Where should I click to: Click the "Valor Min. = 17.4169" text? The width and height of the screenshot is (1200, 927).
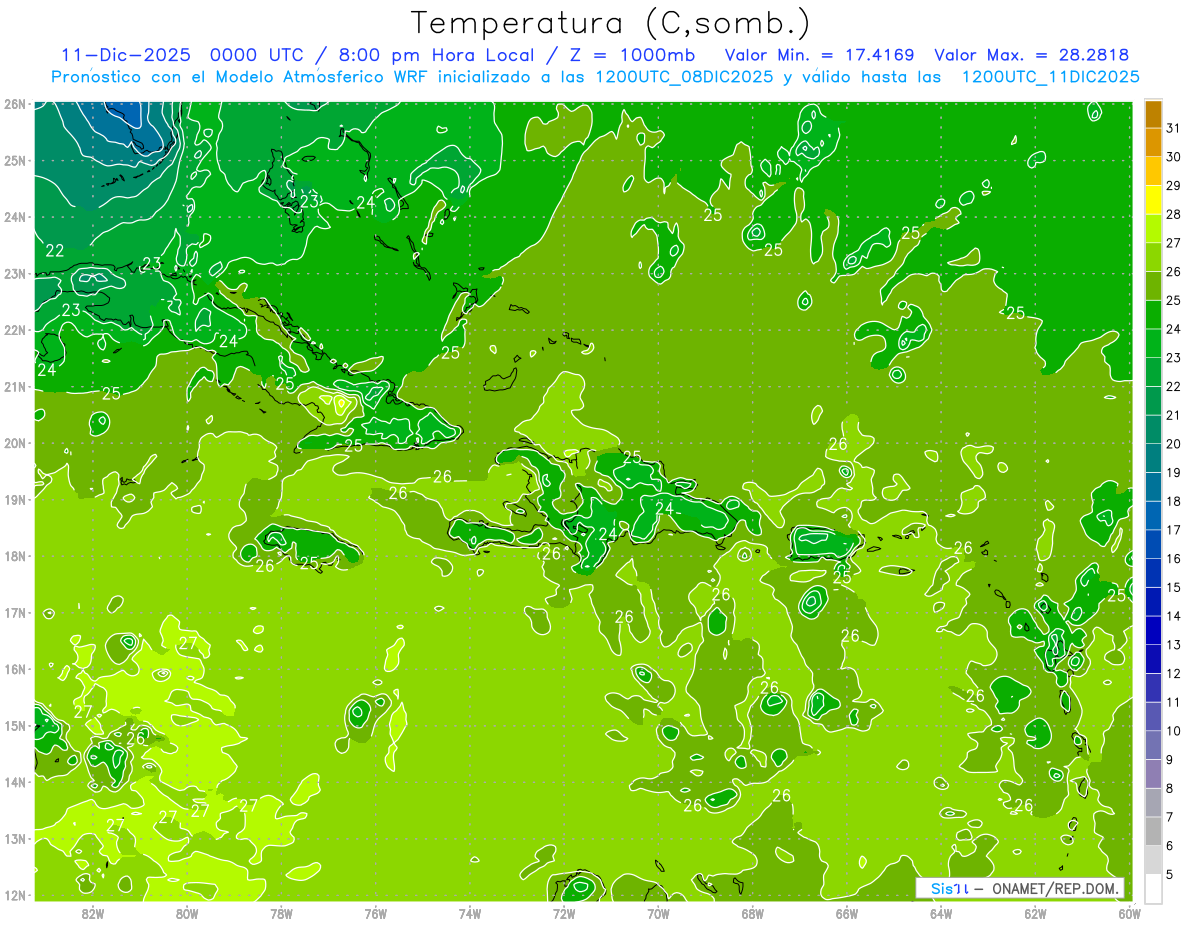point(819,55)
